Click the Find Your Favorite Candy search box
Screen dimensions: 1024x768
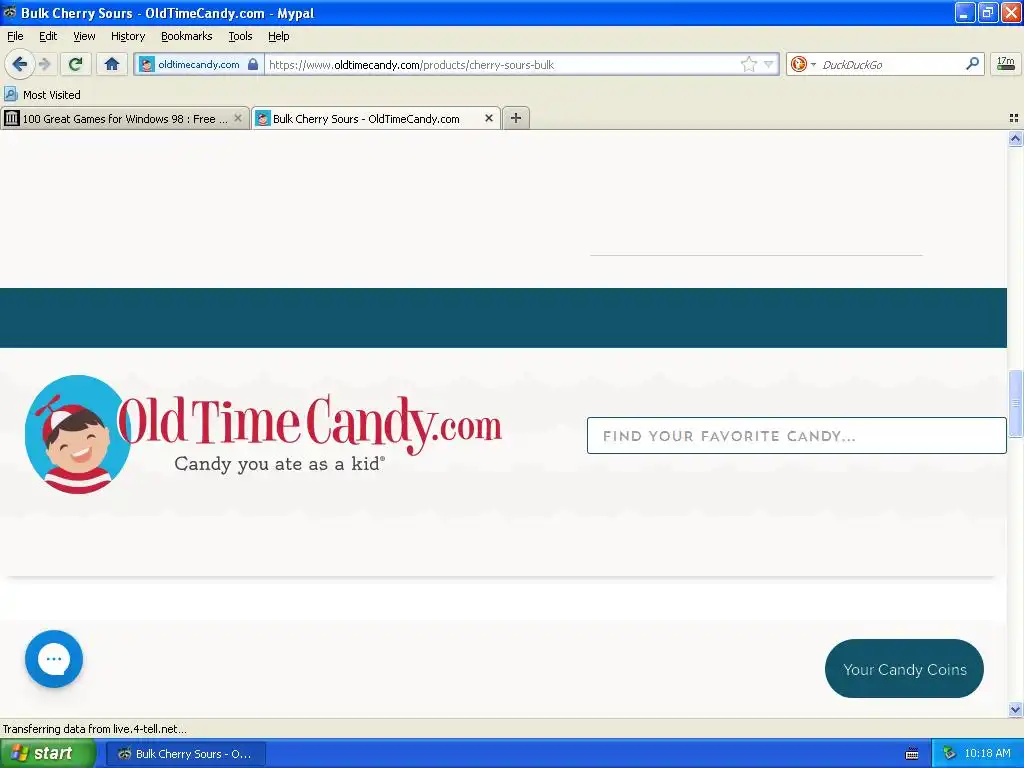796,436
